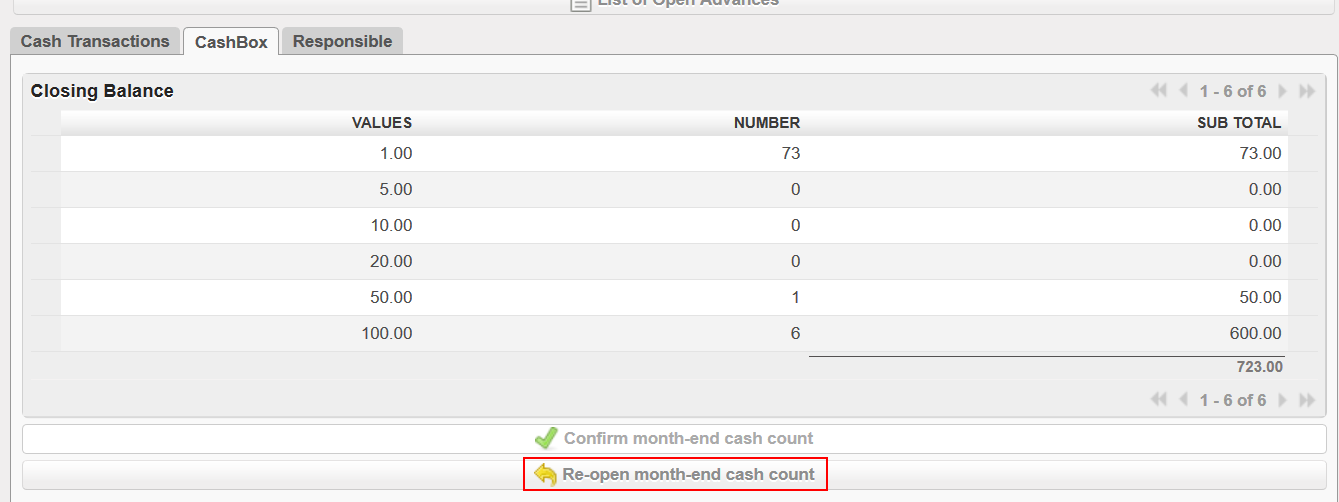The image size is (1339, 502).
Task: Switch to the Cash Transactions tab
Action: click(95, 41)
